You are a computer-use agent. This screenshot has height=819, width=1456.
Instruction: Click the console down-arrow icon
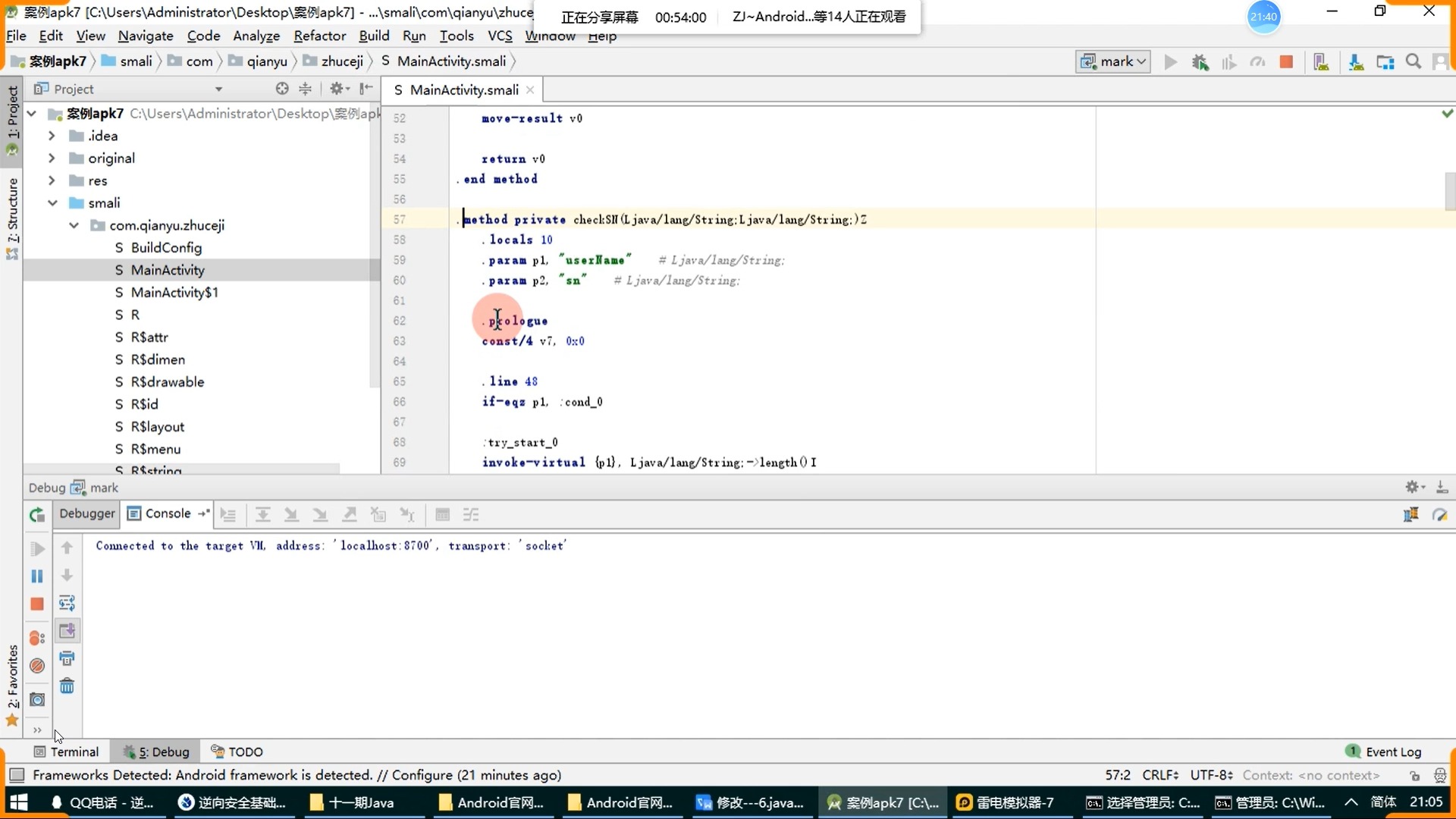(x=67, y=576)
